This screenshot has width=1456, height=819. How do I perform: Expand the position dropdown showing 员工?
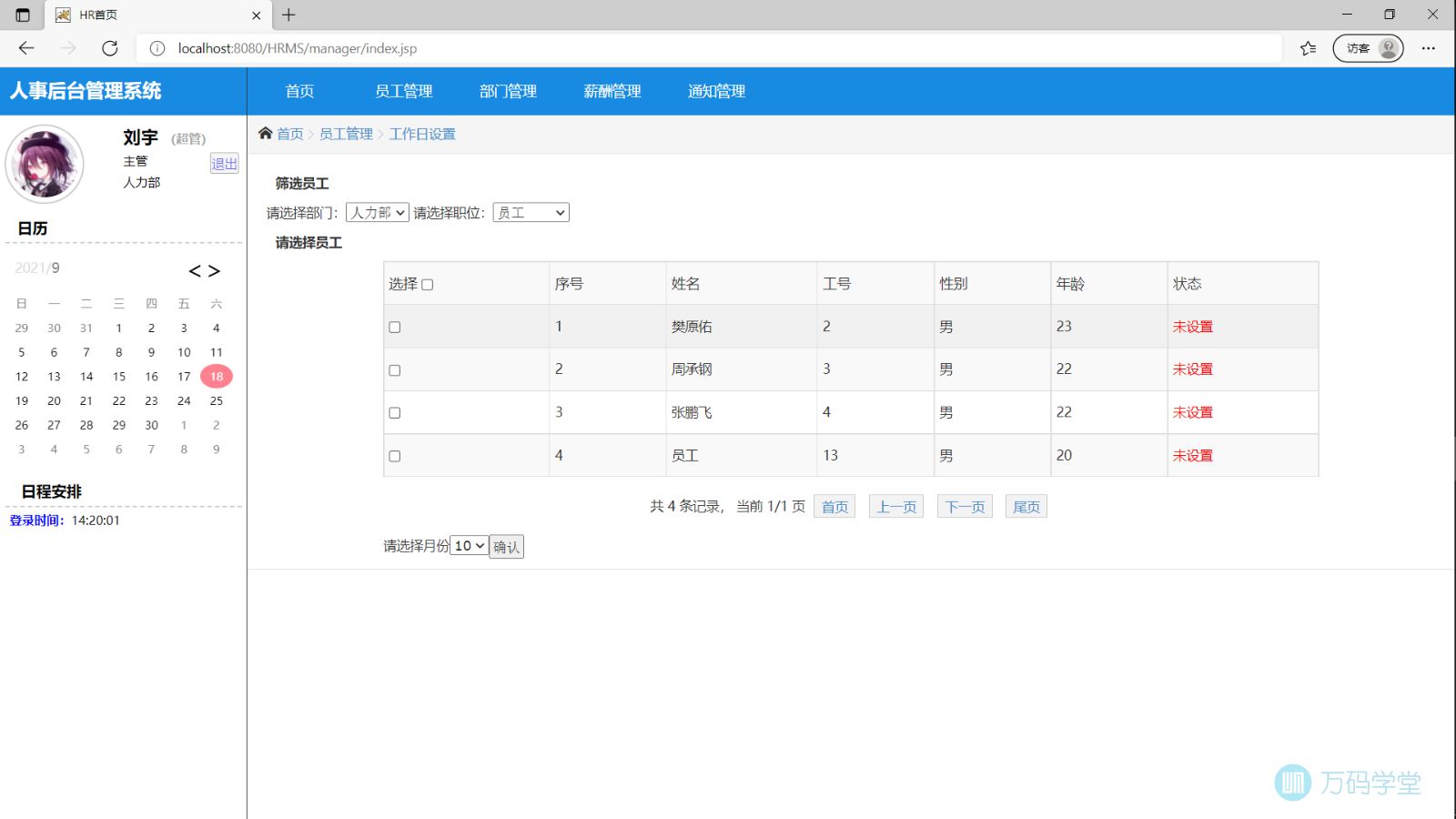click(x=531, y=213)
